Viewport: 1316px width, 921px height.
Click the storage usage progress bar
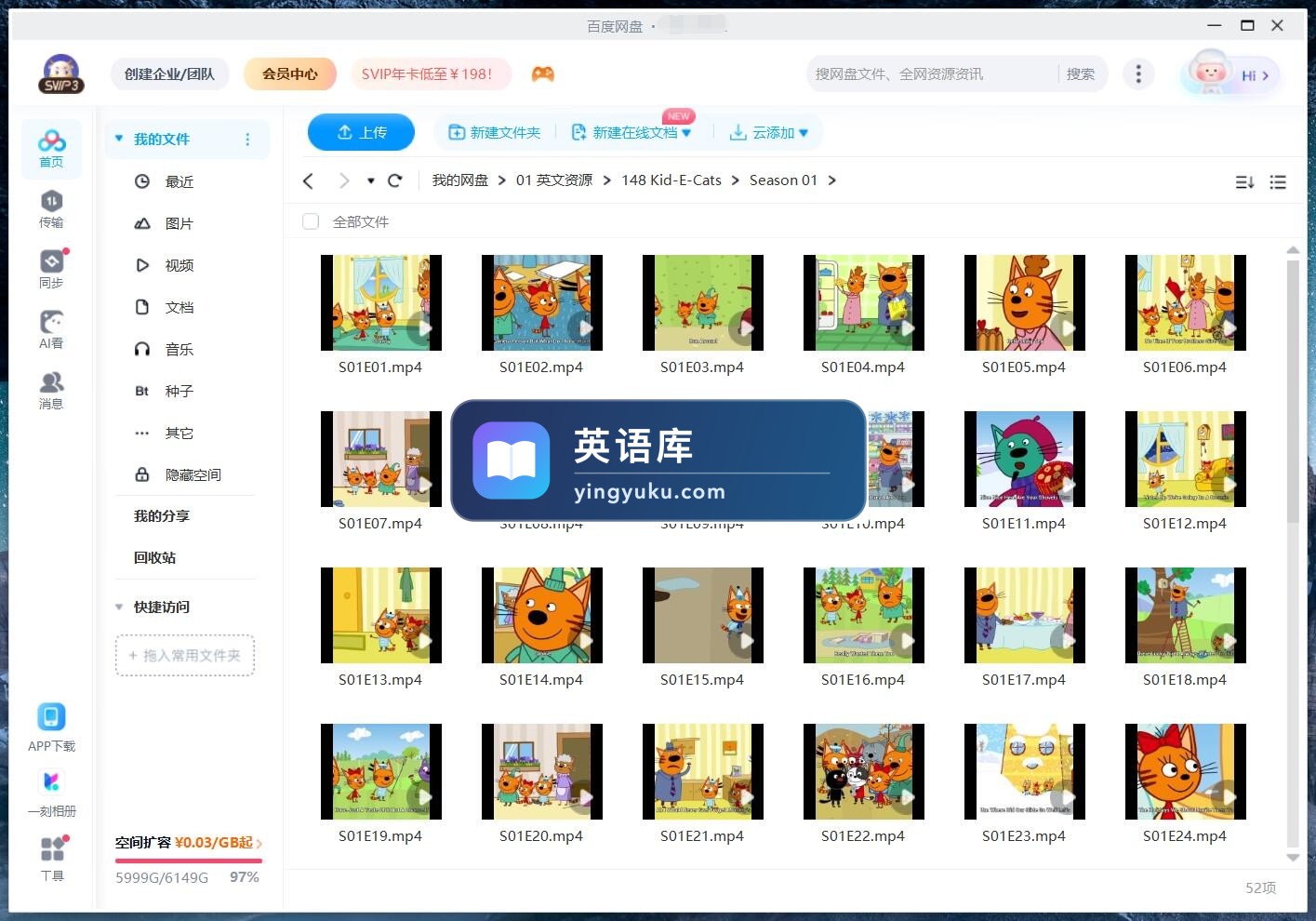click(x=189, y=861)
